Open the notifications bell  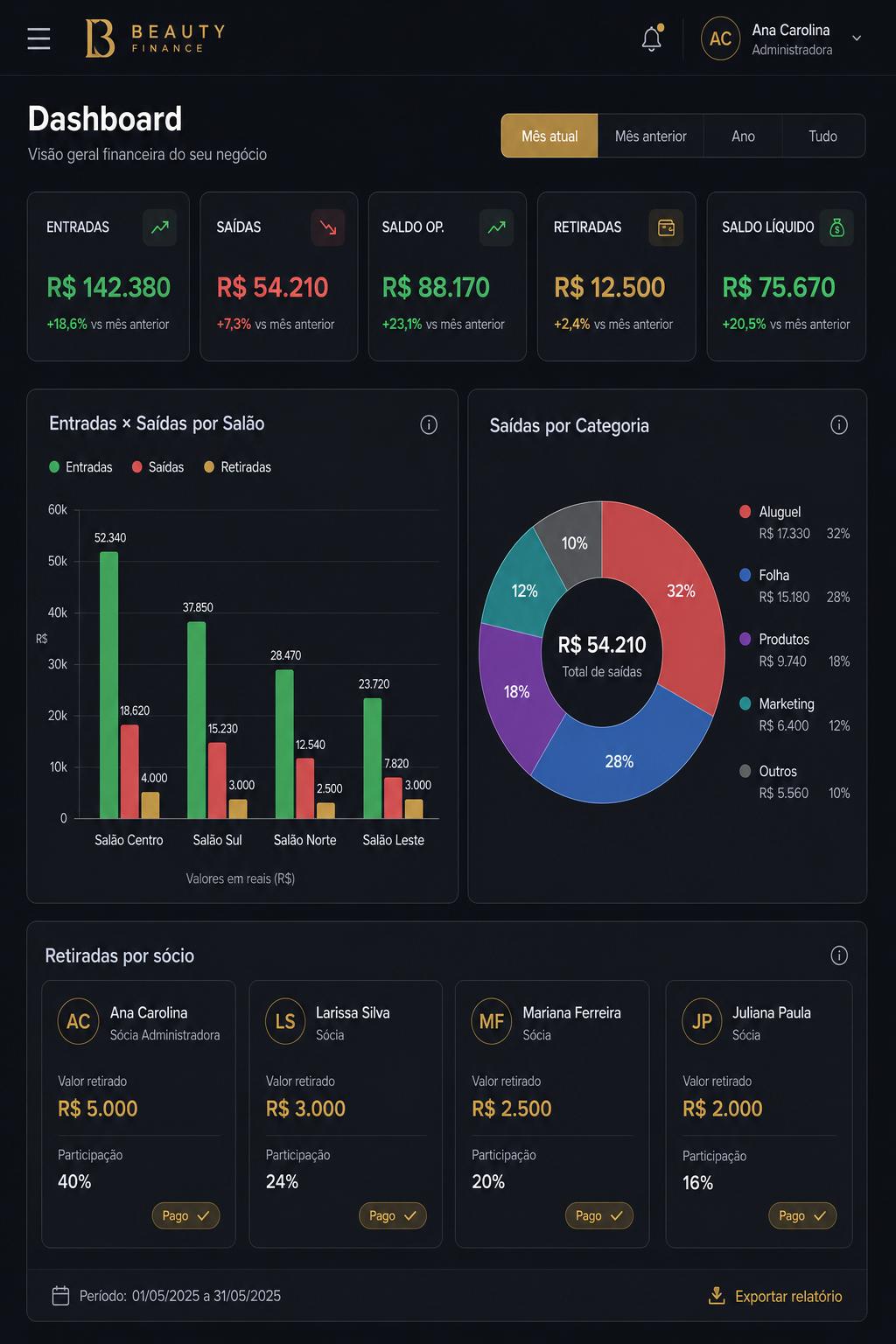[652, 38]
